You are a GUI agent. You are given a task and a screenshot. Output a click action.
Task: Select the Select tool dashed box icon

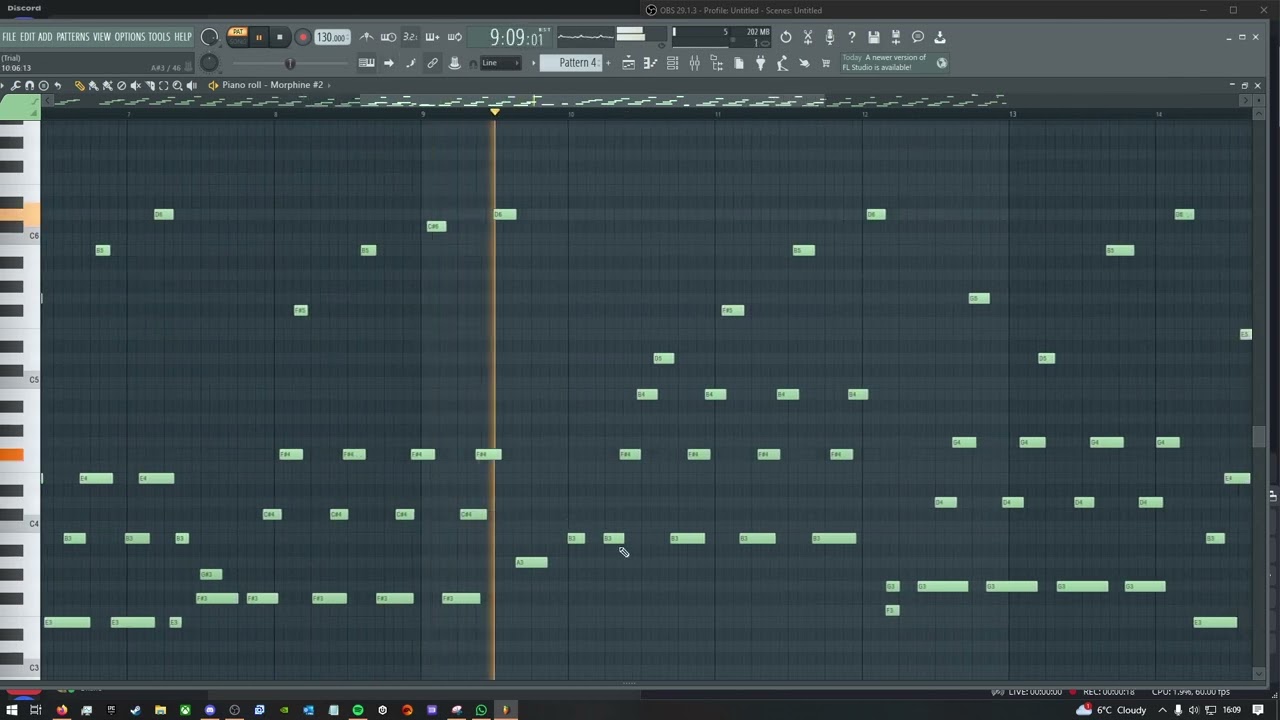164,86
